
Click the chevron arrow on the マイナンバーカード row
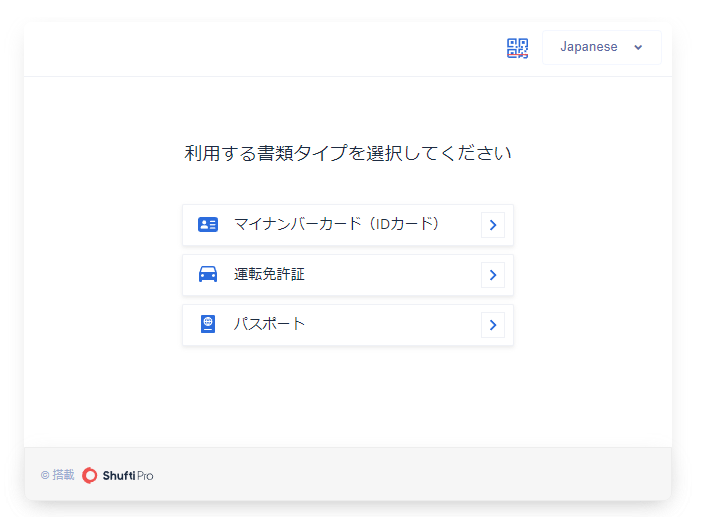(493, 225)
